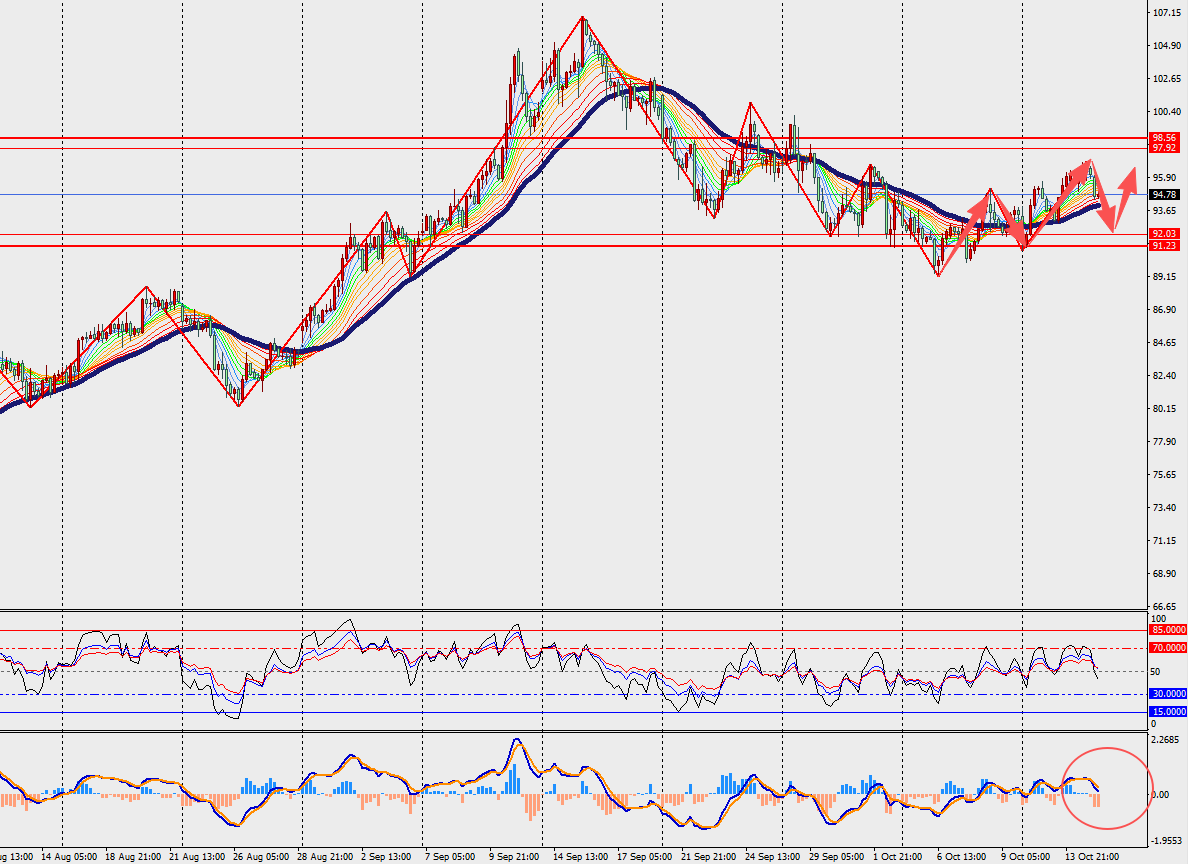Select the red 97.92 level label

[1164, 148]
